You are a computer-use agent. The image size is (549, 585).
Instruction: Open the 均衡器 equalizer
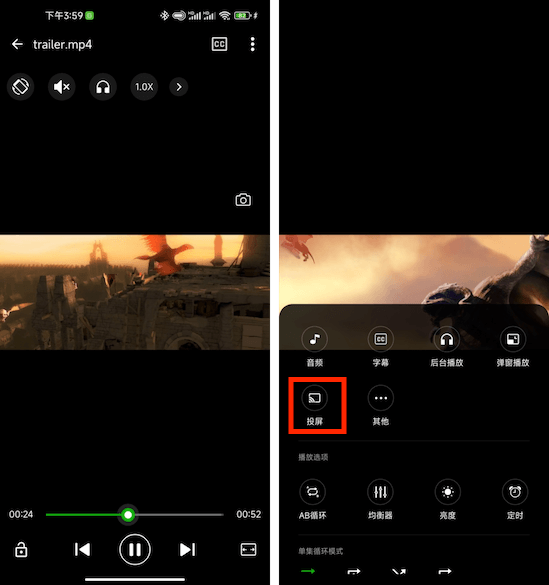(380, 500)
